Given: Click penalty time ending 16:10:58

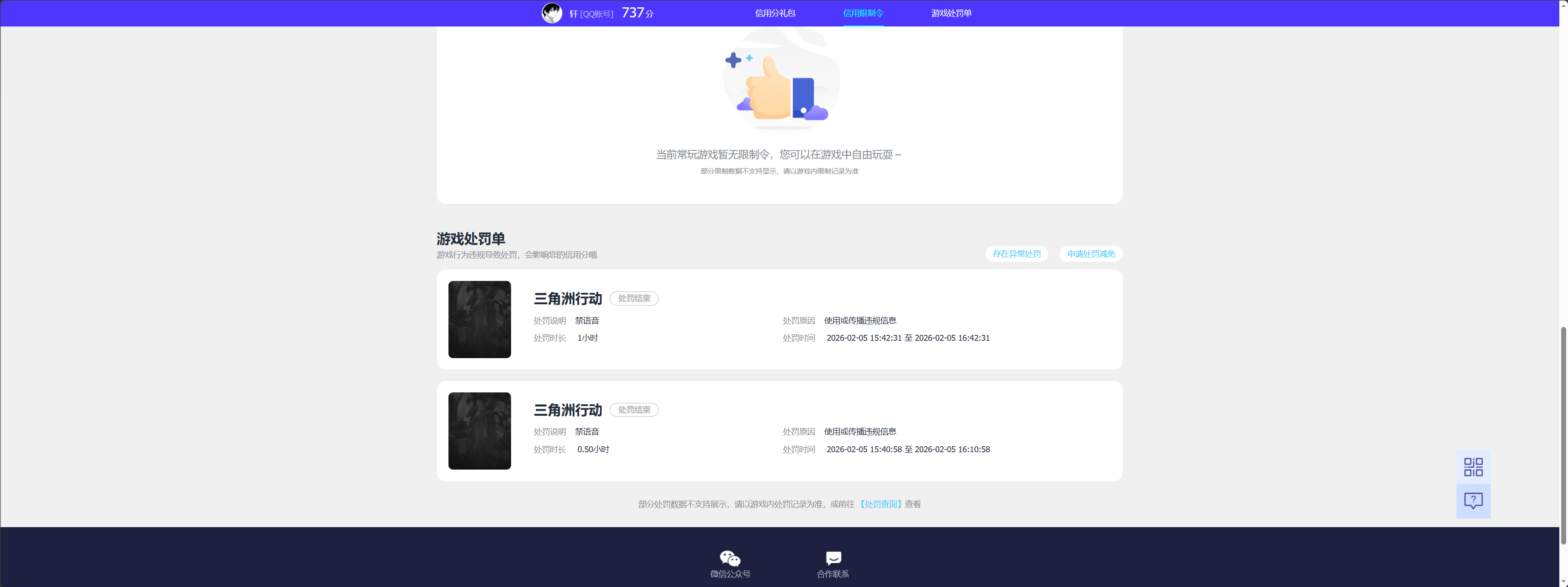Looking at the screenshot, I should pos(907,449).
